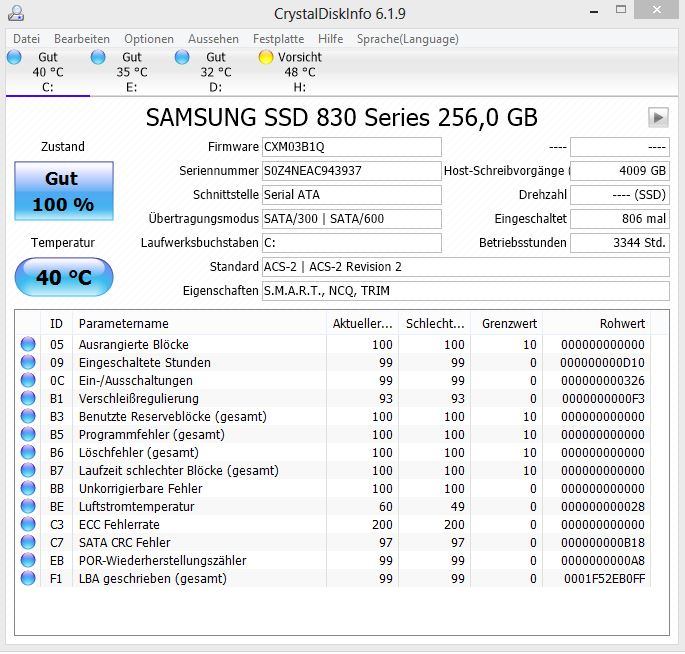Click raw value 000000000B18

[603, 543]
